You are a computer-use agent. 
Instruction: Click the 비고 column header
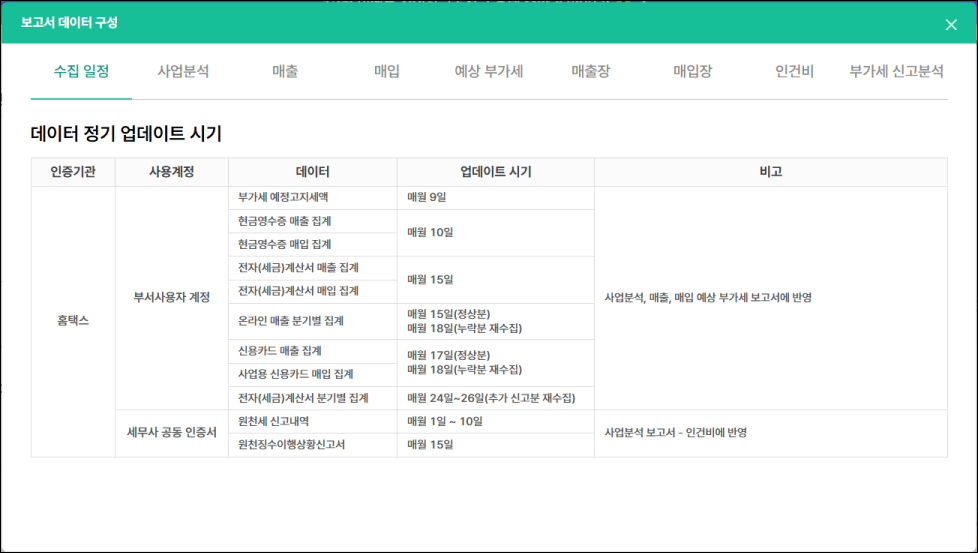click(x=770, y=172)
